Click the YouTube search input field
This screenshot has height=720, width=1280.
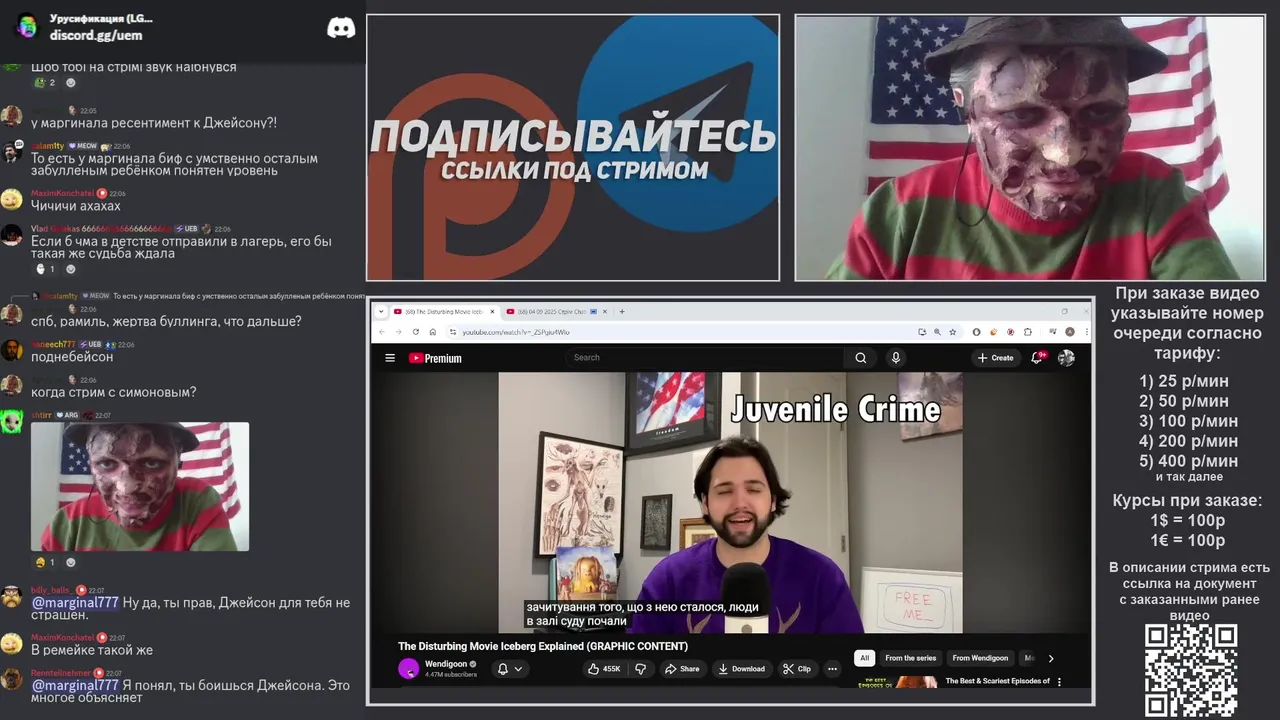705,358
